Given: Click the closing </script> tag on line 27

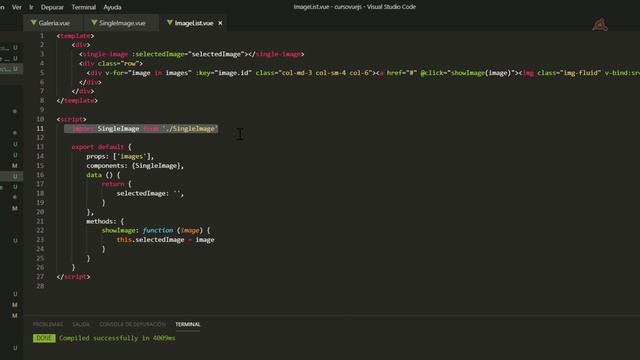Looking at the screenshot, I should 73,277.
